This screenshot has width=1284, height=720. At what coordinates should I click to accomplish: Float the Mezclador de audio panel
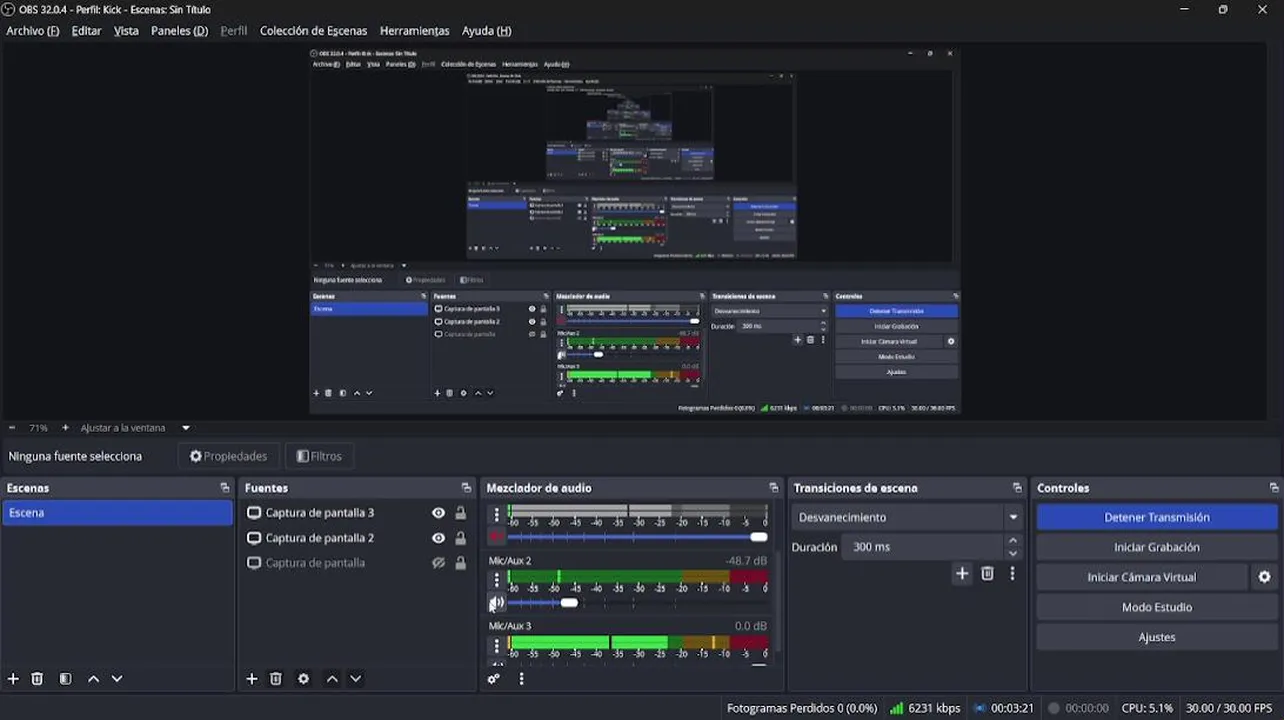tap(773, 488)
